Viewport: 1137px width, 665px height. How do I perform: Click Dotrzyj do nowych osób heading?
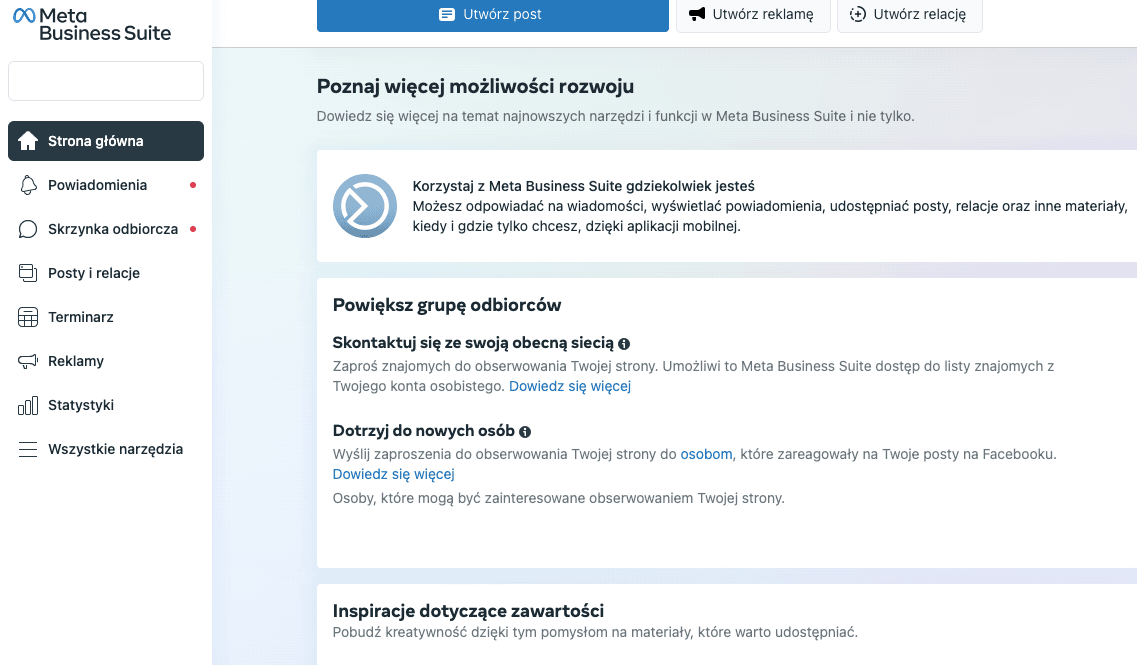pos(423,431)
